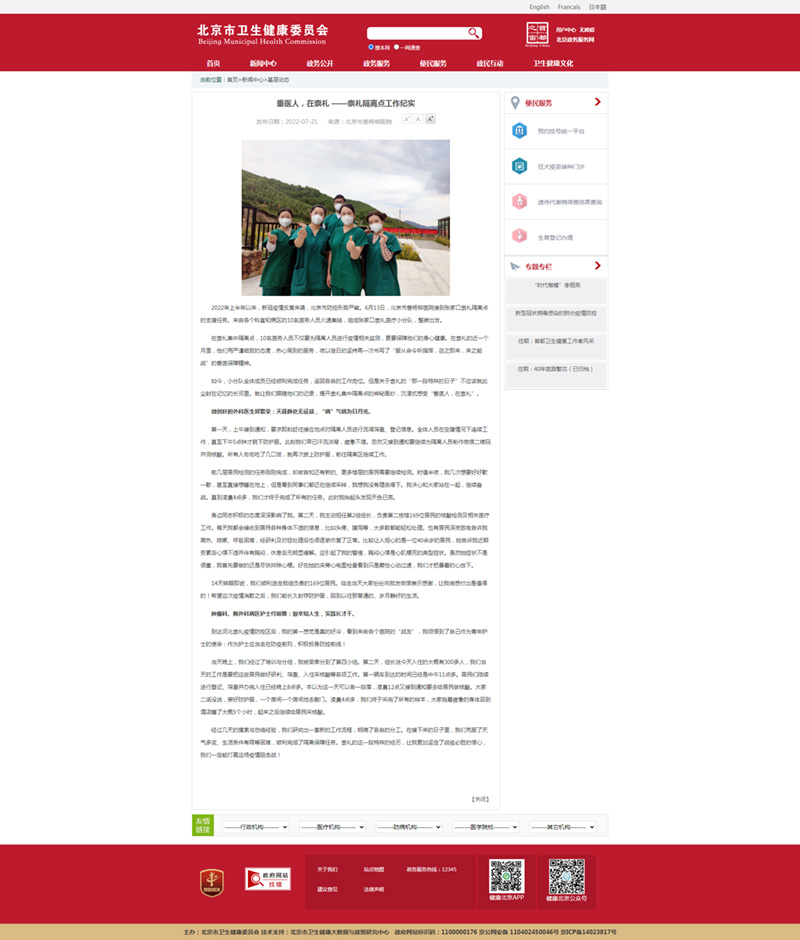The height and width of the screenshot is (940, 800).
Task: Open 便民服务 navigation item
Action: click(x=433, y=63)
